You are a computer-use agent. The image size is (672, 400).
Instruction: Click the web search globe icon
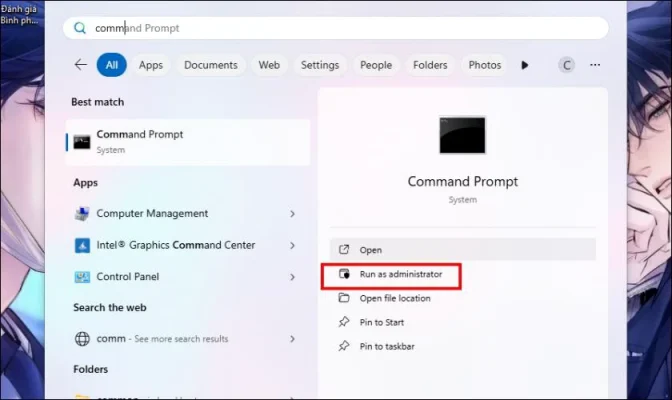tap(82, 339)
